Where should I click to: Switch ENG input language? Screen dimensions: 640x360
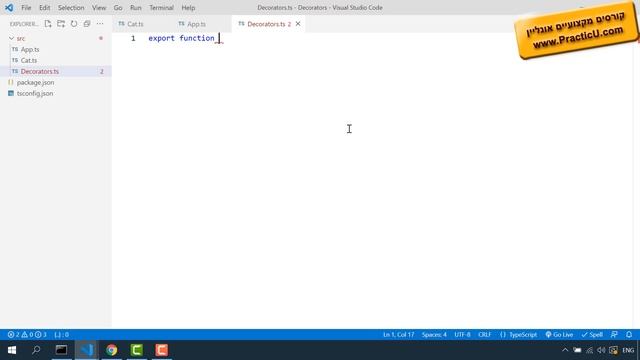(628, 350)
